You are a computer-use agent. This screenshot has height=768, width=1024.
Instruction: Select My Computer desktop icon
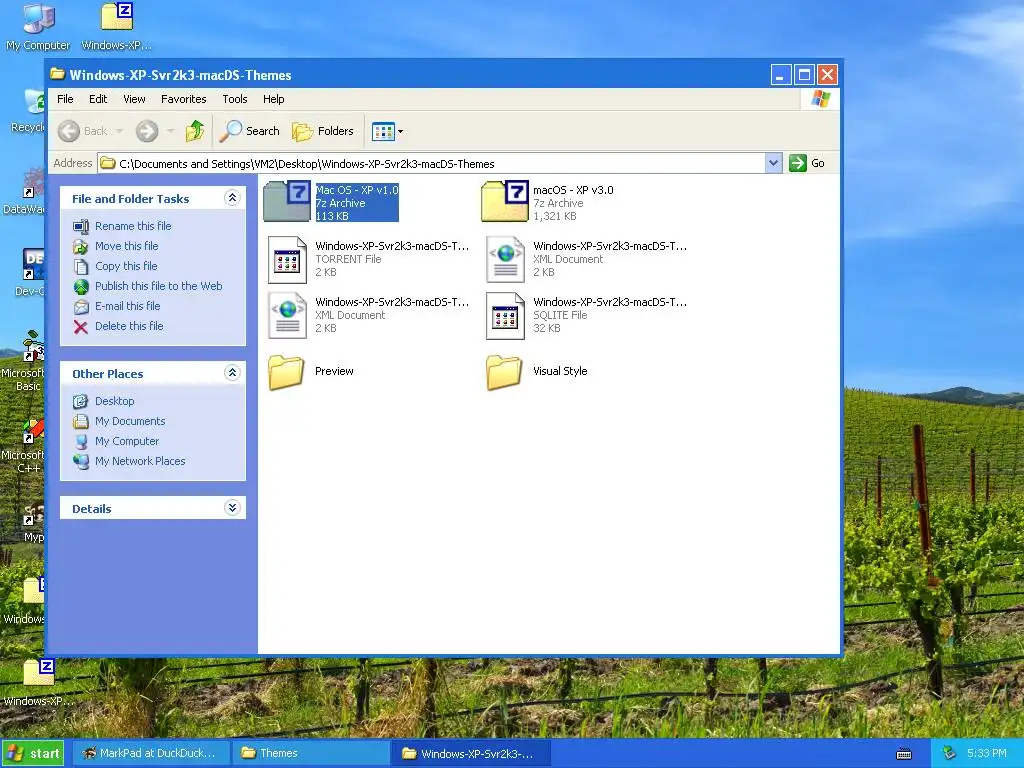click(x=38, y=26)
